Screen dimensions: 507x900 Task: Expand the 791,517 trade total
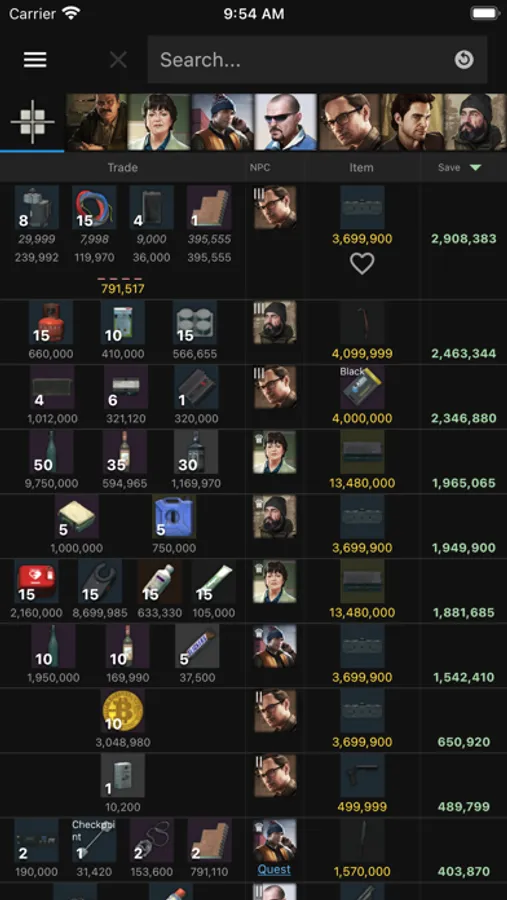[x=122, y=288]
